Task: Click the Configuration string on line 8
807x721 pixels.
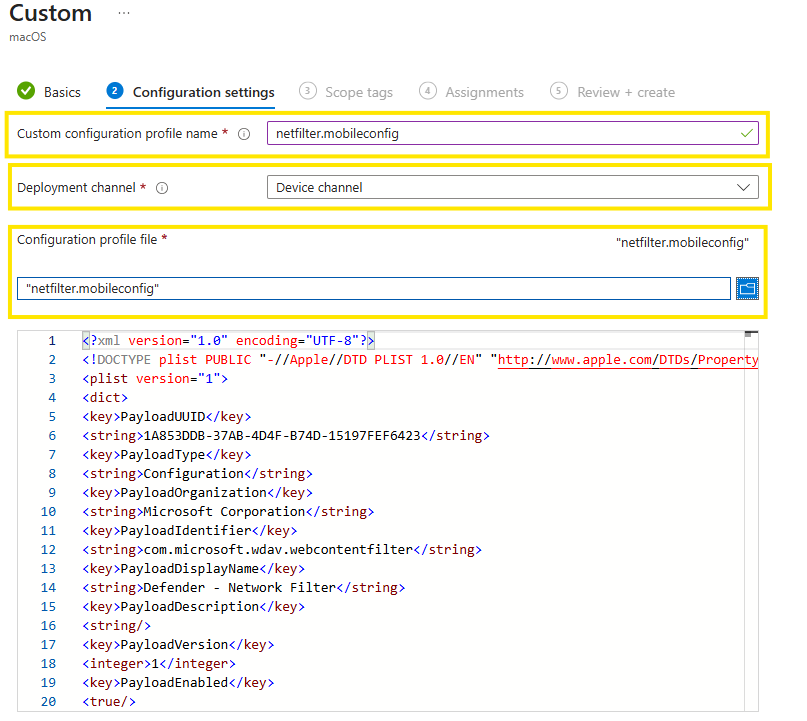Action: (x=197, y=474)
